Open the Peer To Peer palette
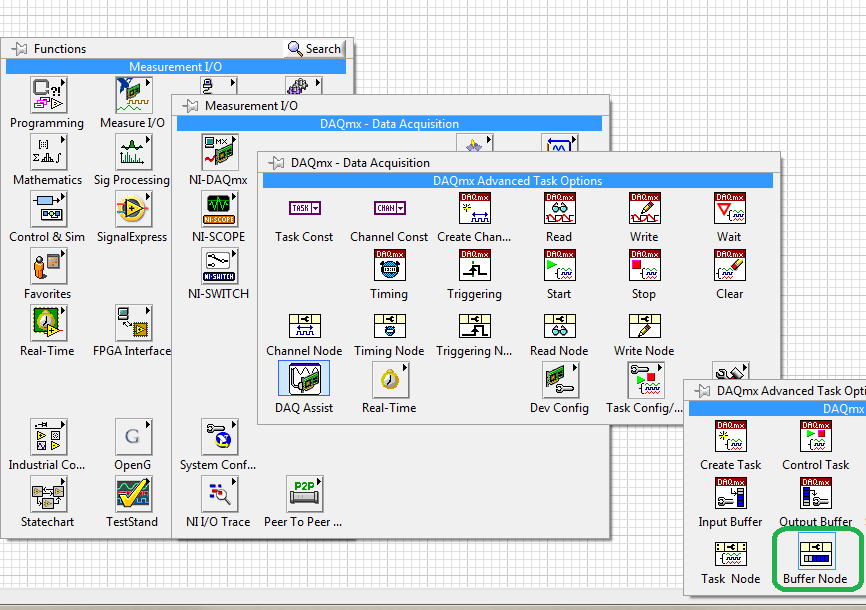The height and width of the screenshot is (610, 866). pos(304,493)
